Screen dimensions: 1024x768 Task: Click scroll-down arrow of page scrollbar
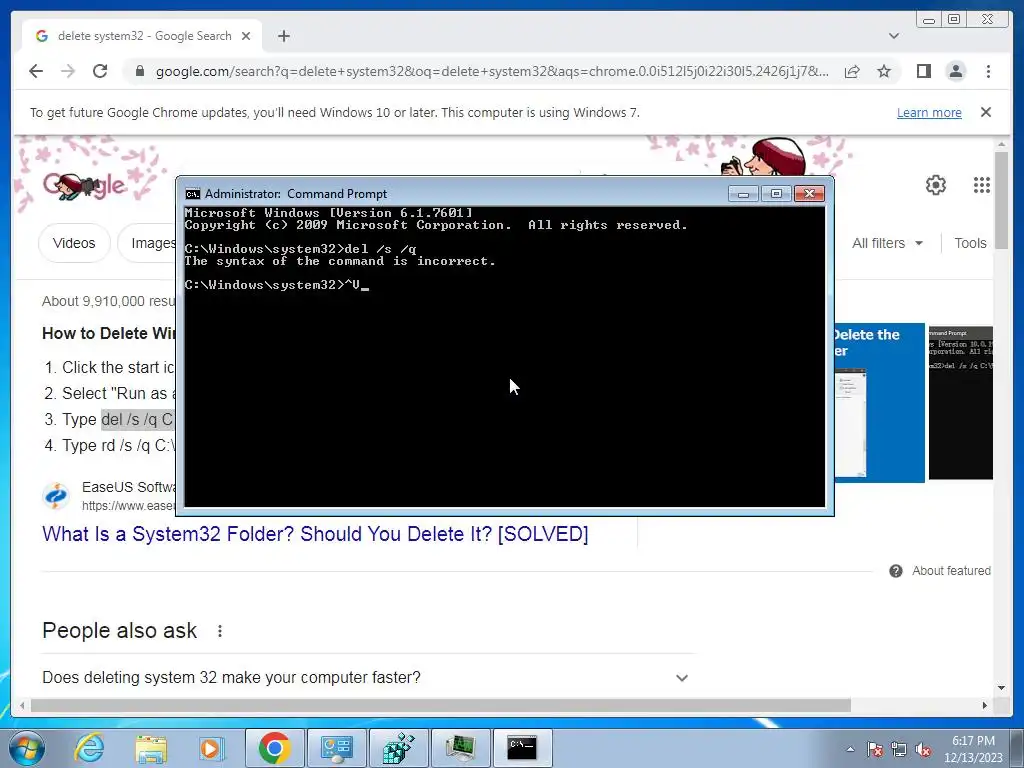tap(1000, 688)
